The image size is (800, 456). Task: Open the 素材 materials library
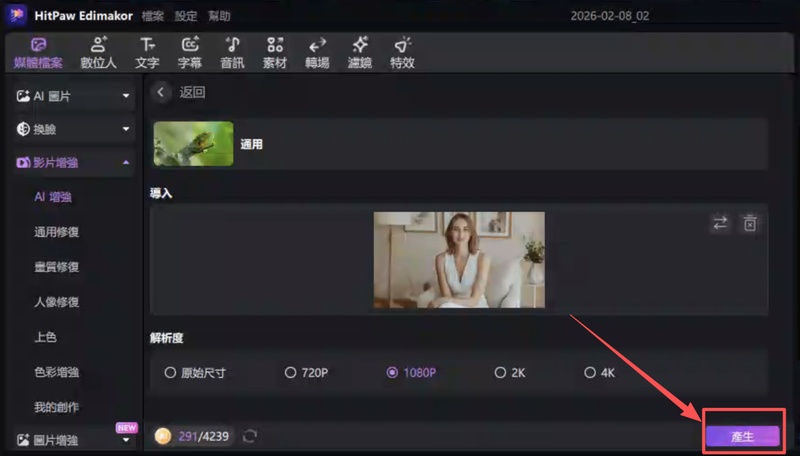(x=275, y=53)
